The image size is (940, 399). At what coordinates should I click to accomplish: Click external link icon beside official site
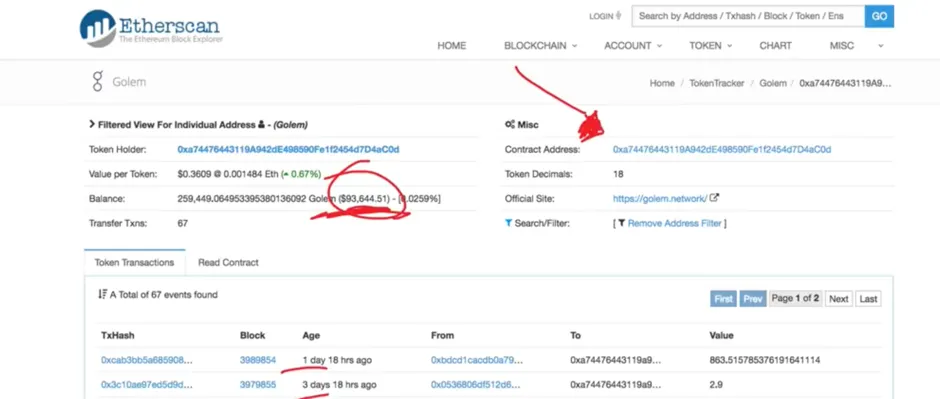715,198
